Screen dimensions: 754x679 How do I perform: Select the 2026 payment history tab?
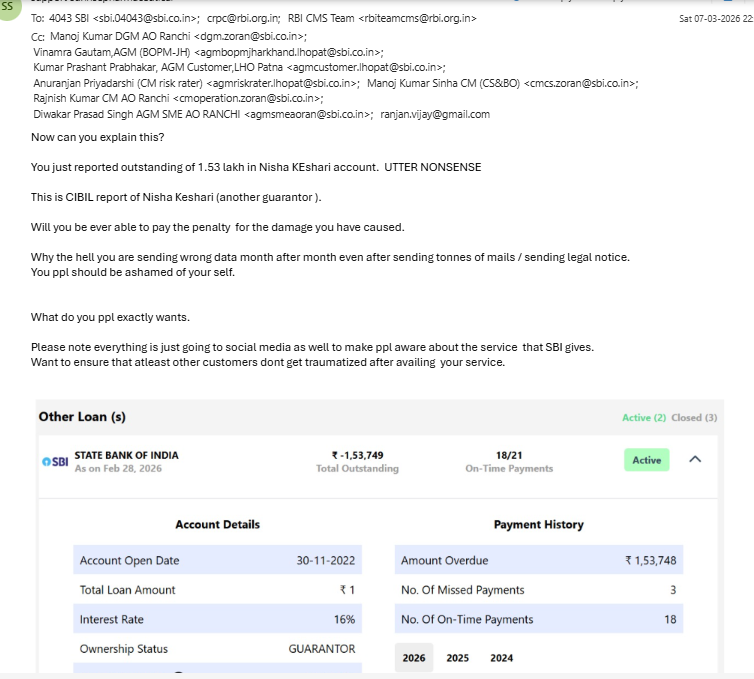pos(414,657)
